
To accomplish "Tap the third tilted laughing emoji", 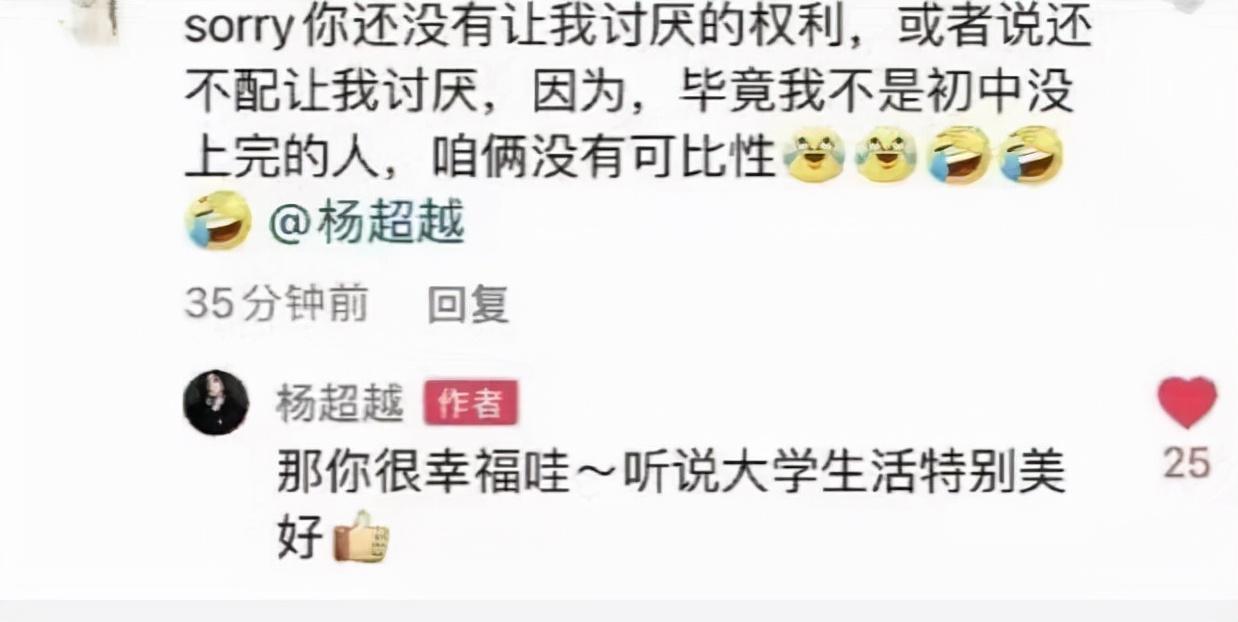I will [x=959, y=156].
